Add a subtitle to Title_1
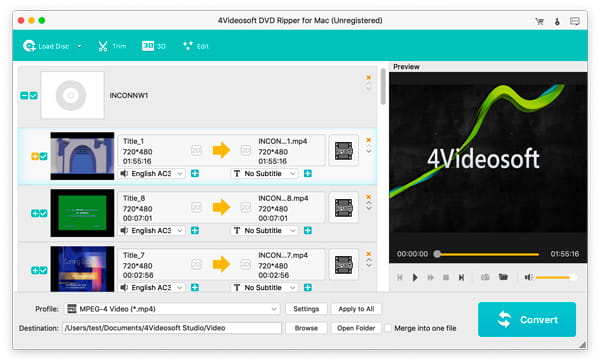The image size is (600, 364). click(x=308, y=173)
